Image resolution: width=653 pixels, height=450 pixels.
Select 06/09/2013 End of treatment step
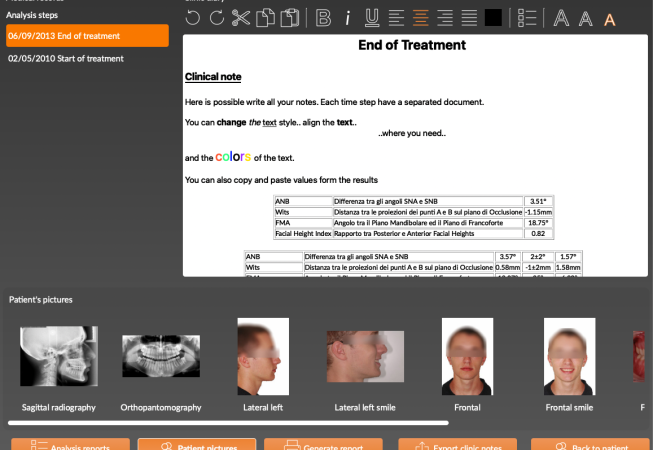click(x=87, y=36)
